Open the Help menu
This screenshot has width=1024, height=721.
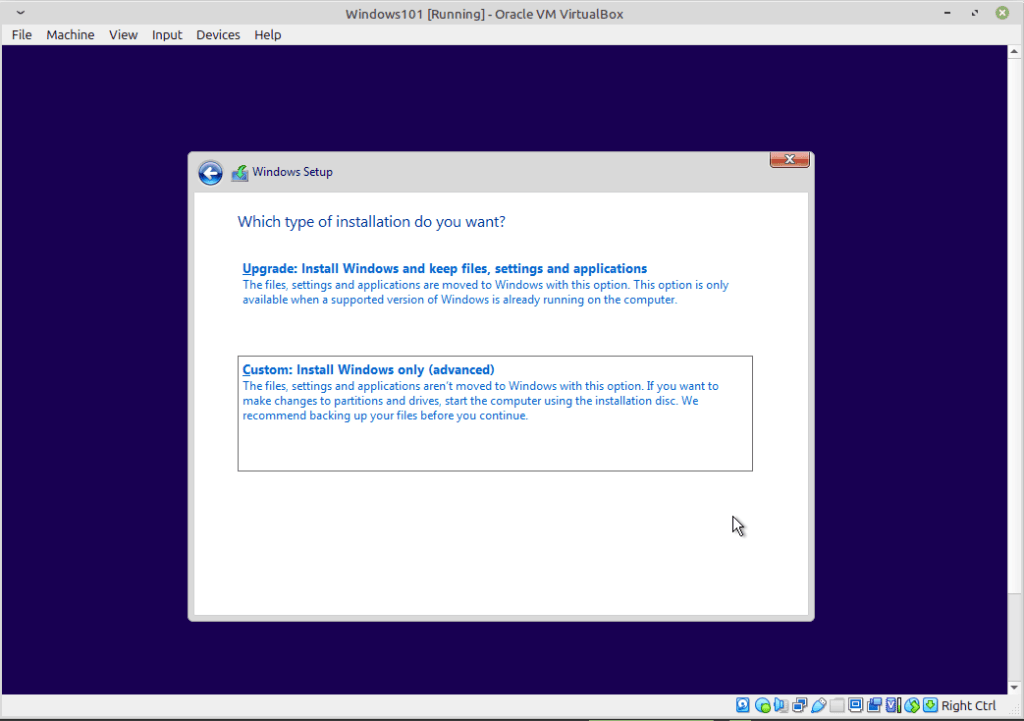[x=268, y=35]
